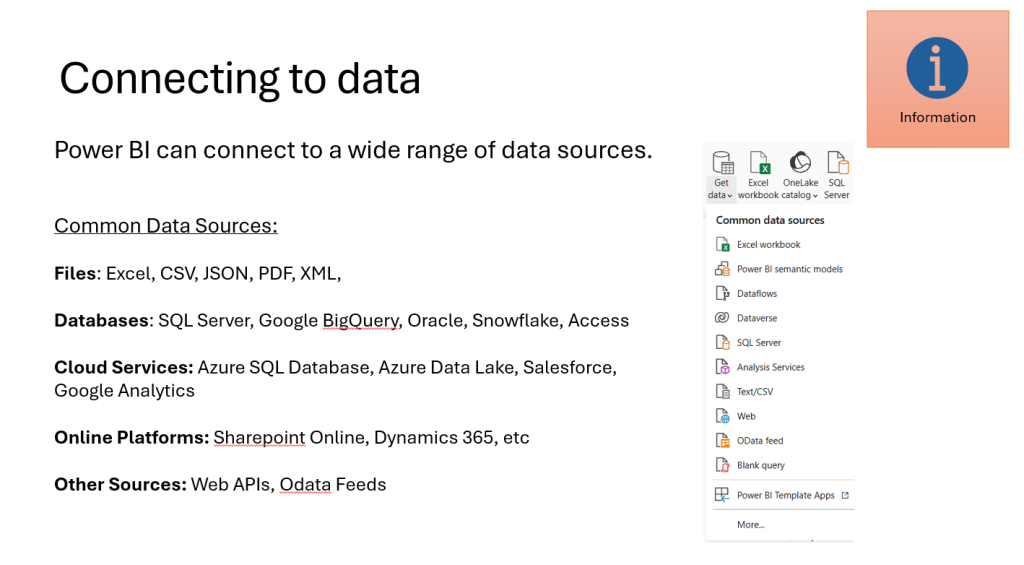Click the Google Analytics text line
This screenshot has height=565, width=1024.
[x=124, y=391]
